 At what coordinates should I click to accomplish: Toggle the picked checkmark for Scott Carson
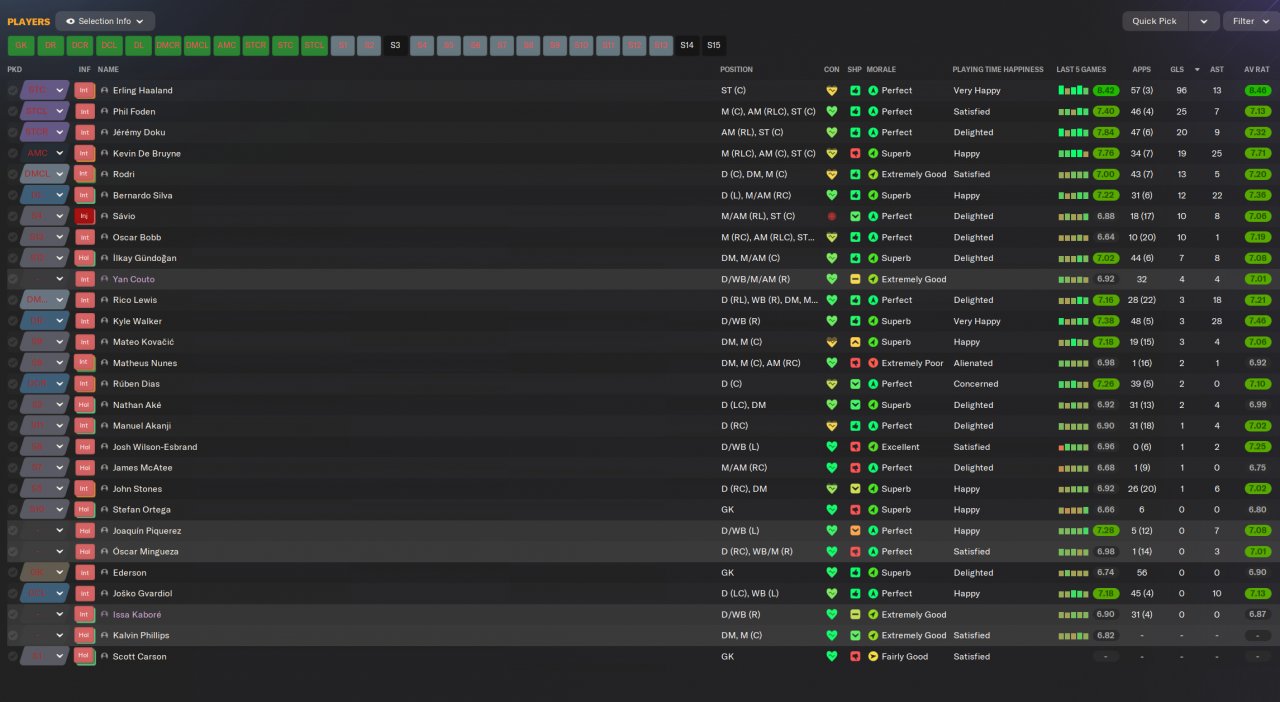pos(13,657)
